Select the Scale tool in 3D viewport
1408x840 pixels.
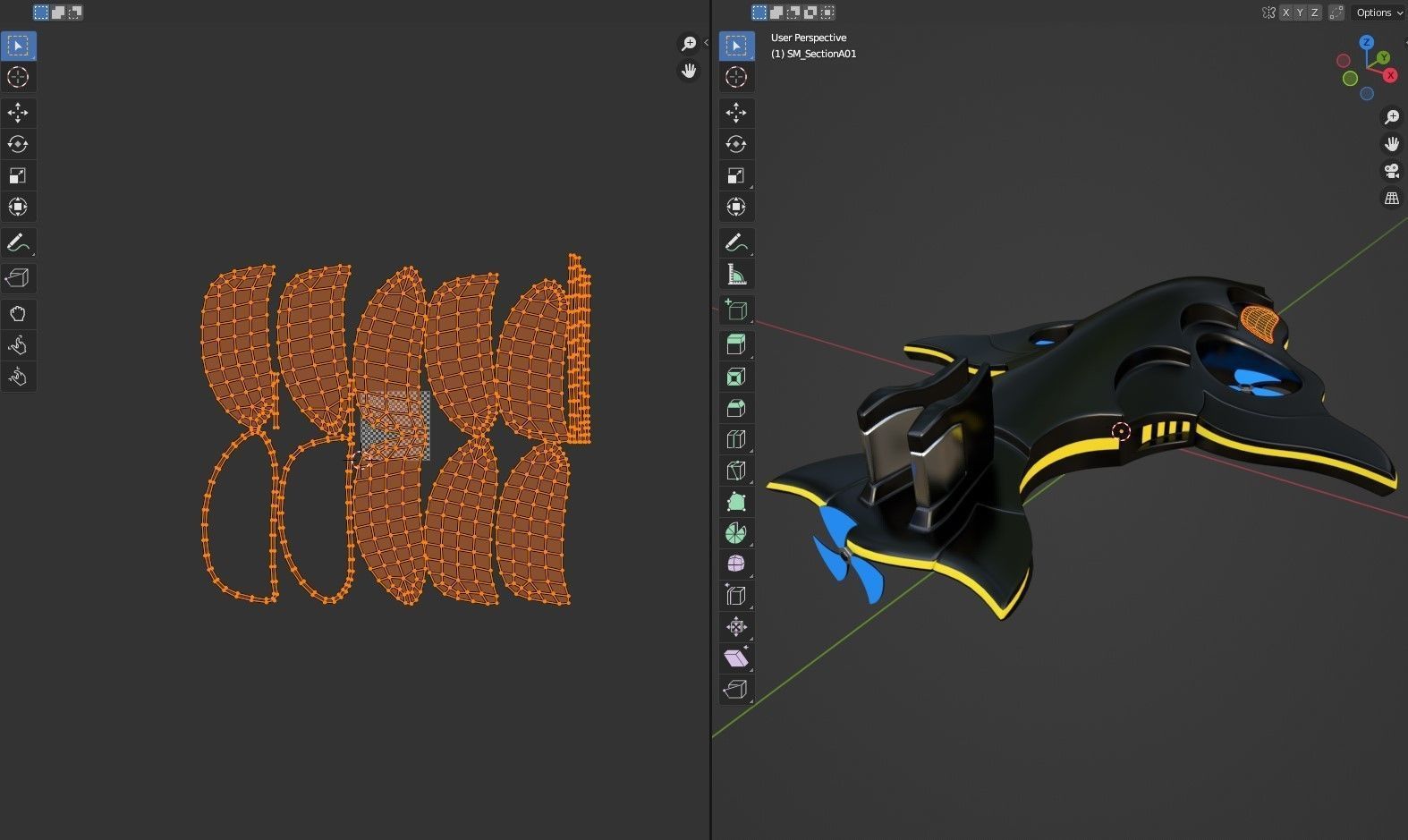736,175
